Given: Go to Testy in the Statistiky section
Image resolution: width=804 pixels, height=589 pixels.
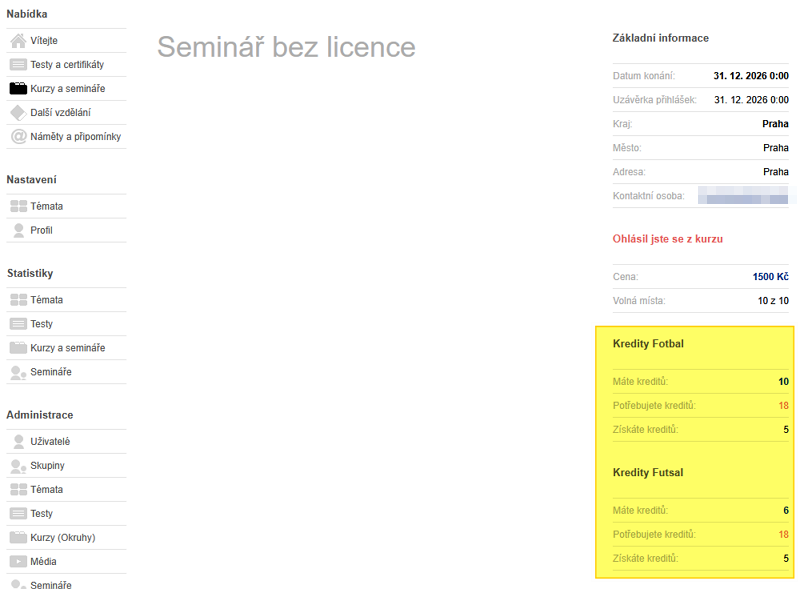Looking at the screenshot, I should (41, 324).
